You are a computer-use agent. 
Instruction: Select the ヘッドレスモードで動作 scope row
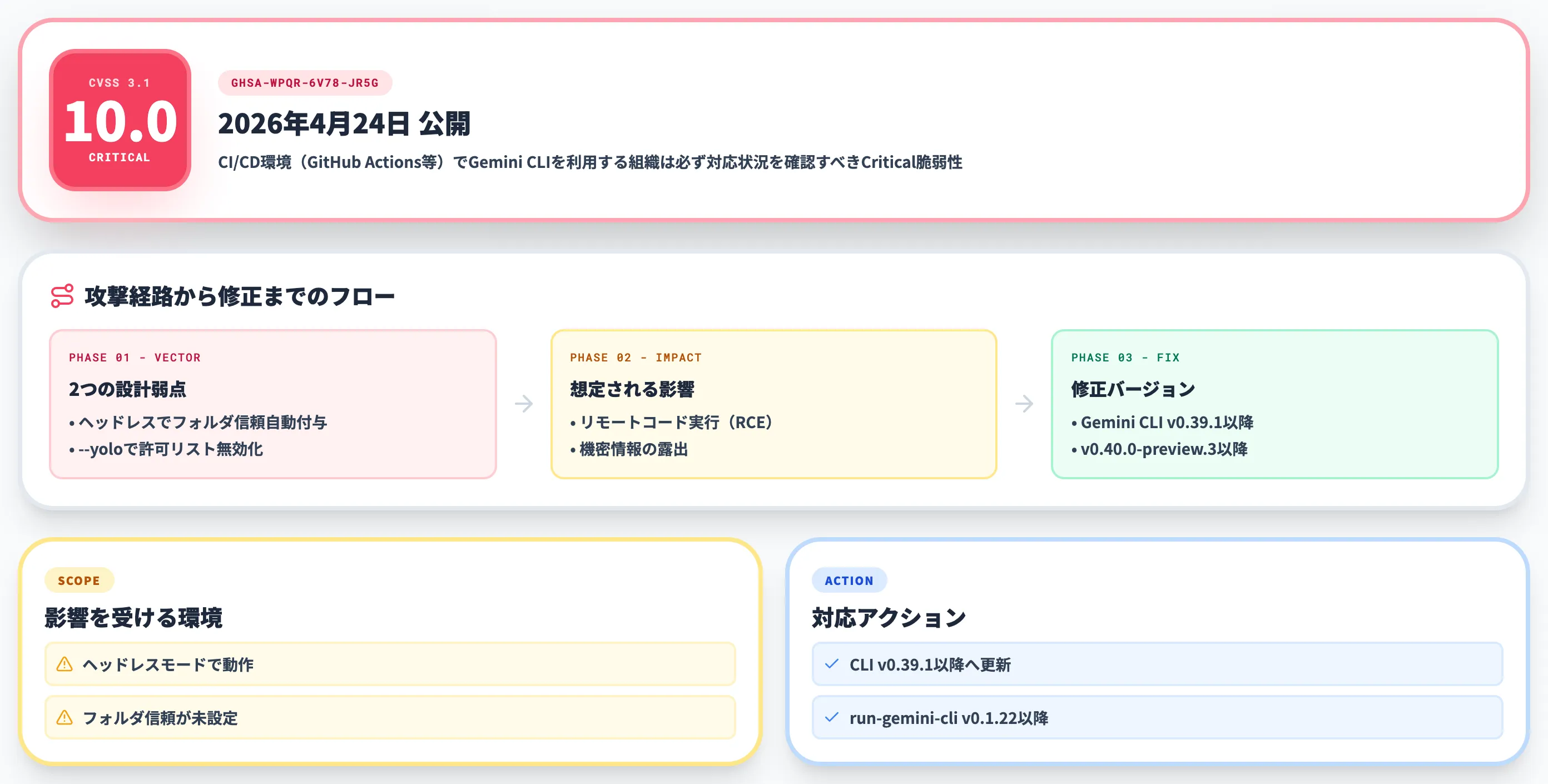pyautogui.click(x=390, y=664)
